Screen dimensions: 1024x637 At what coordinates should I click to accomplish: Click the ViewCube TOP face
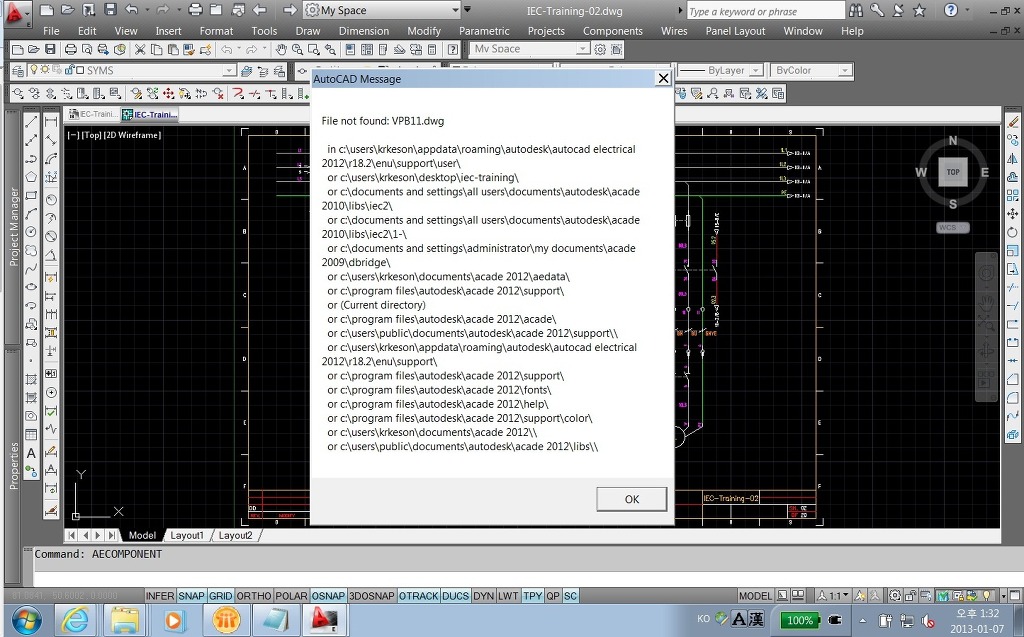(x=953, y=172)
